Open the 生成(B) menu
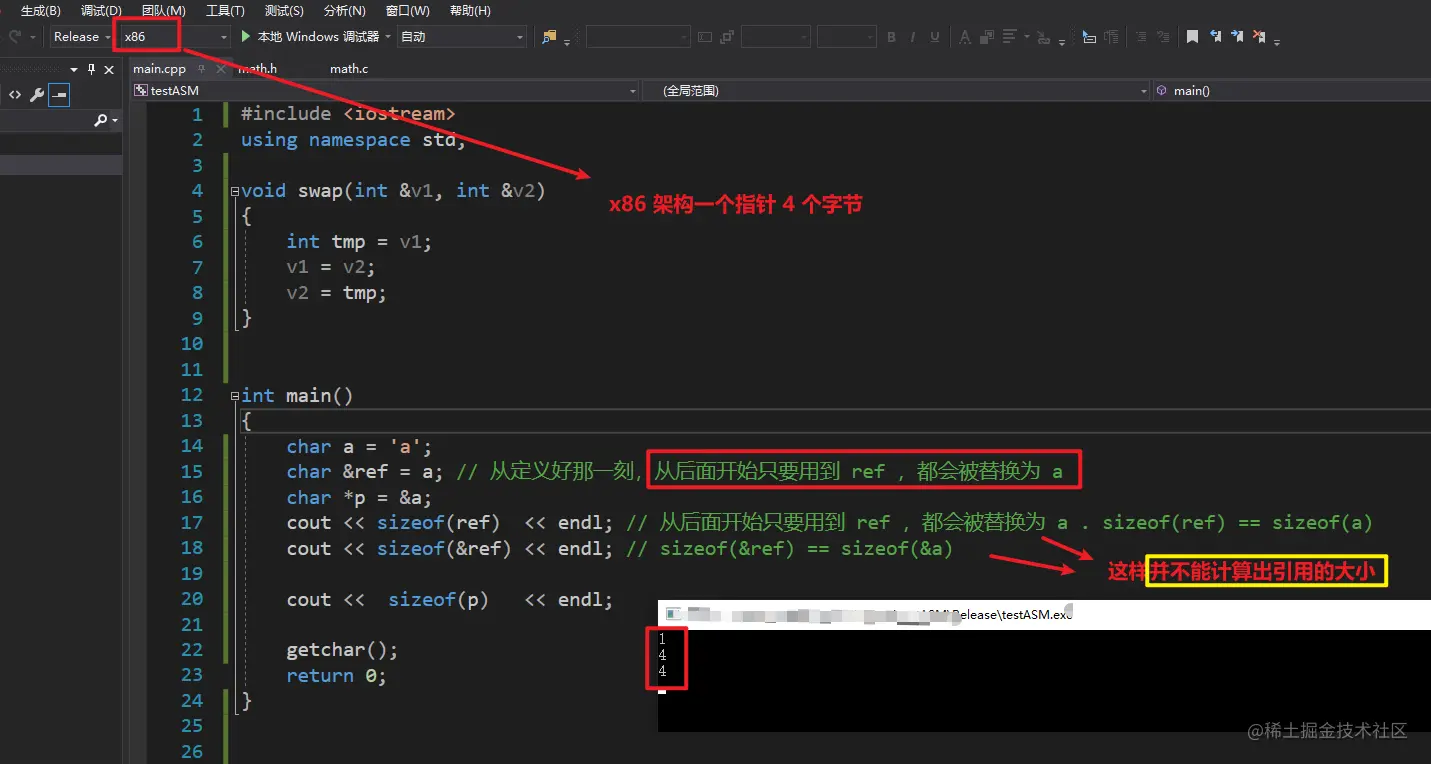Screen dimensions: 1431x764 click(40, 11)
